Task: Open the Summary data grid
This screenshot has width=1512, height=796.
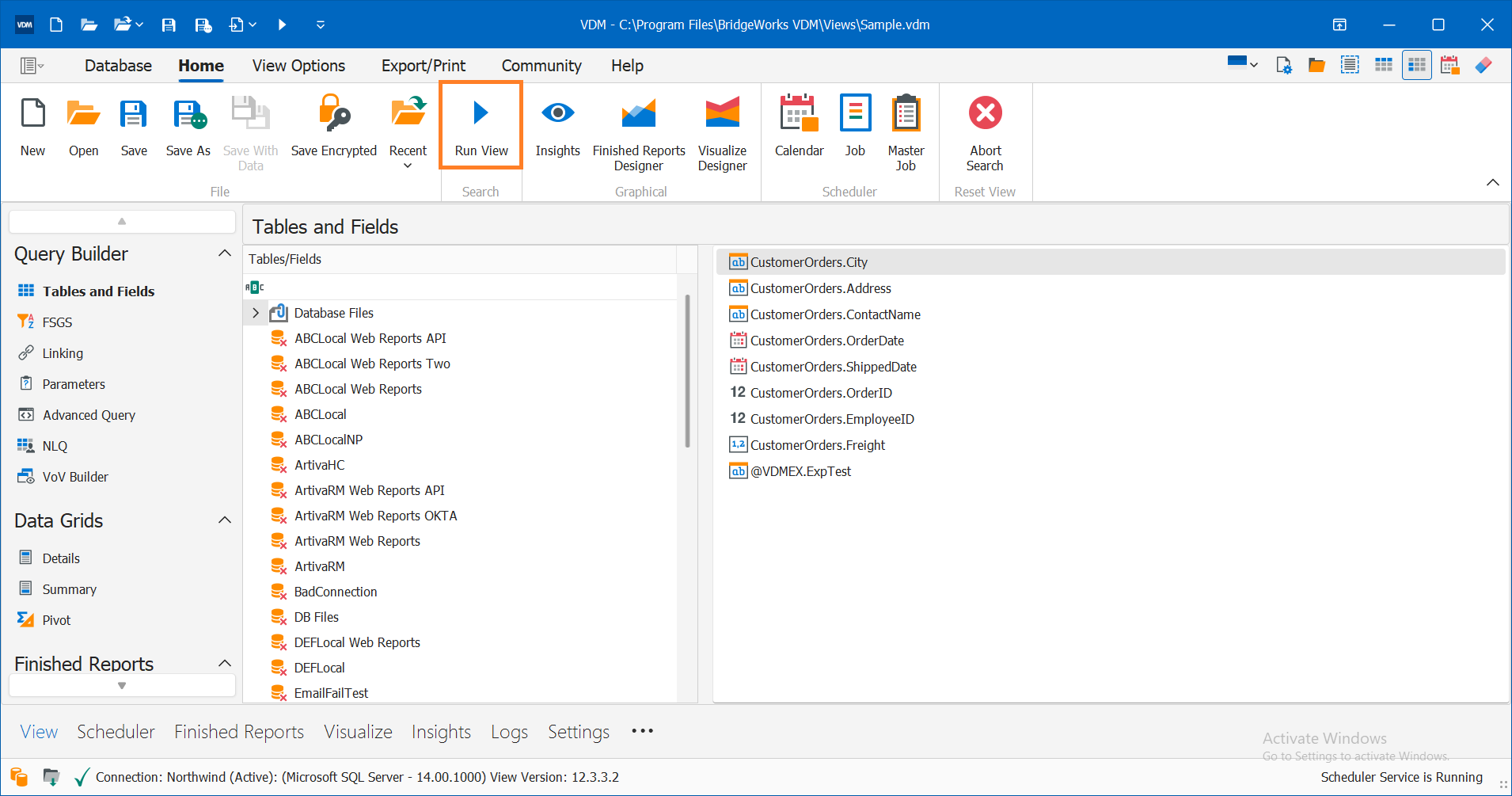Action: 56,589
